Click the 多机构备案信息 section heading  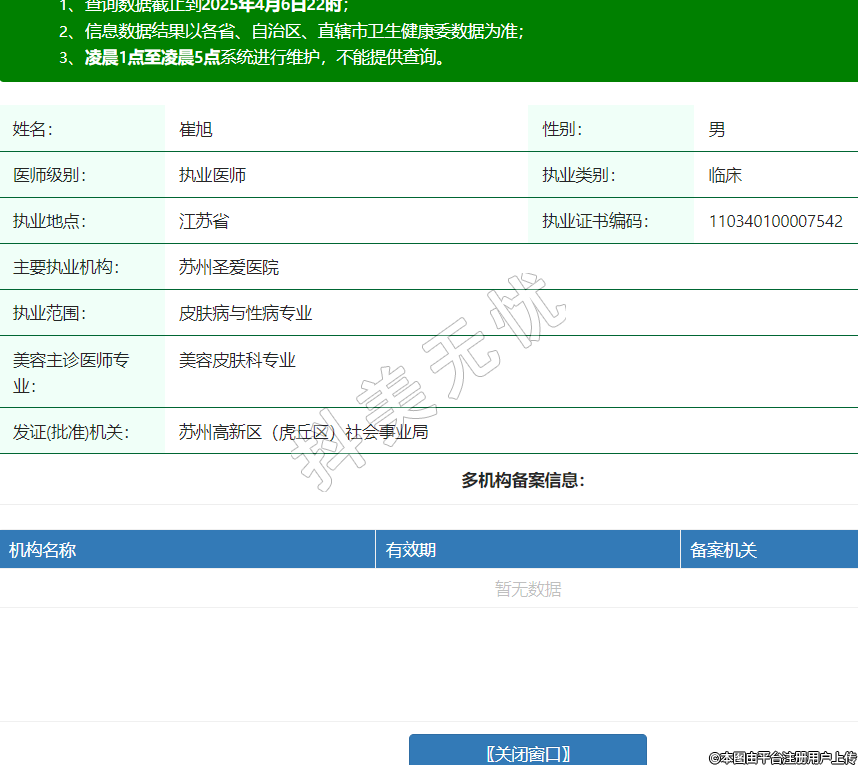(x=523, y=480)
